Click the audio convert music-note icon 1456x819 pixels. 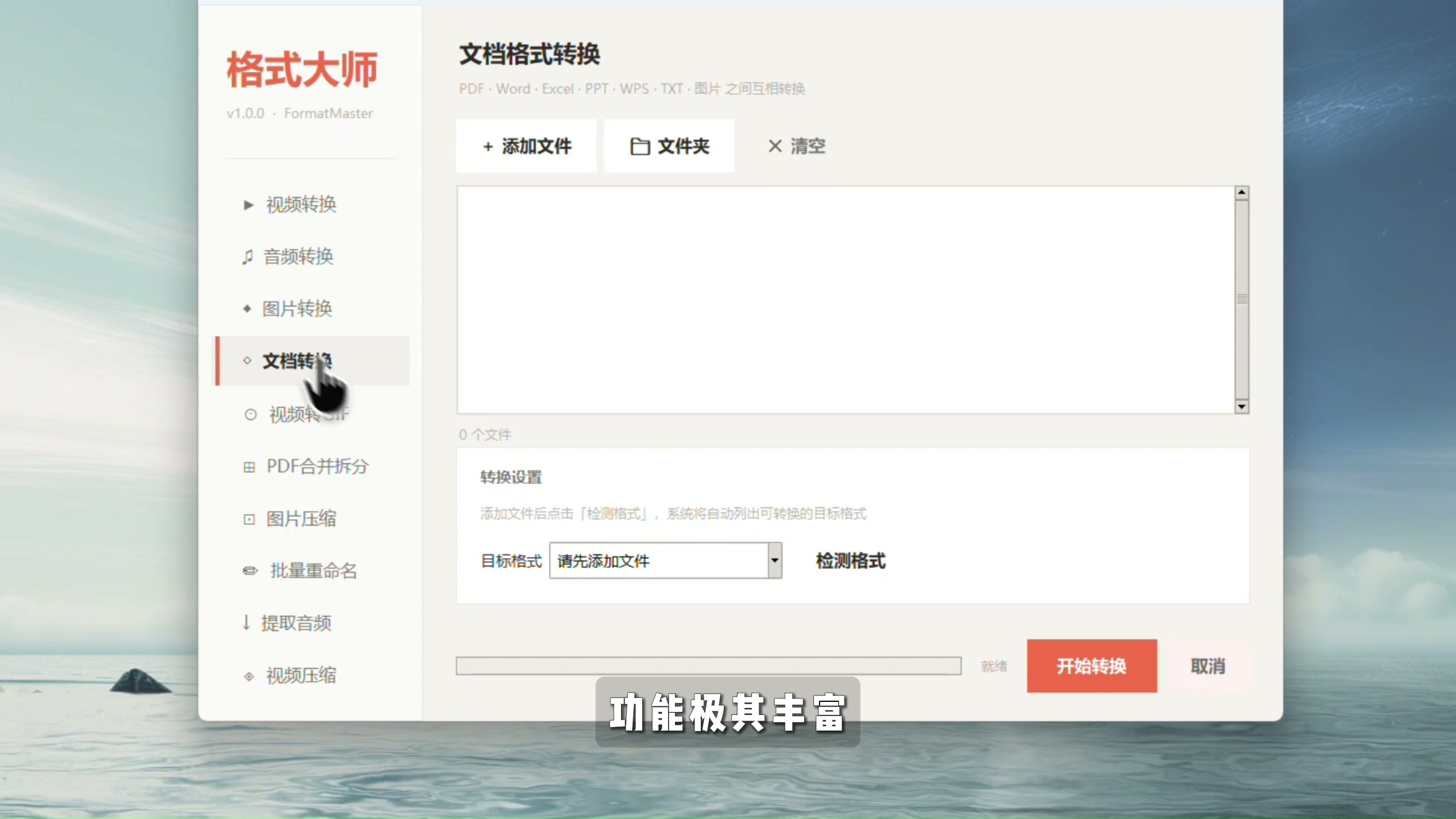click(x=247, y=257)
